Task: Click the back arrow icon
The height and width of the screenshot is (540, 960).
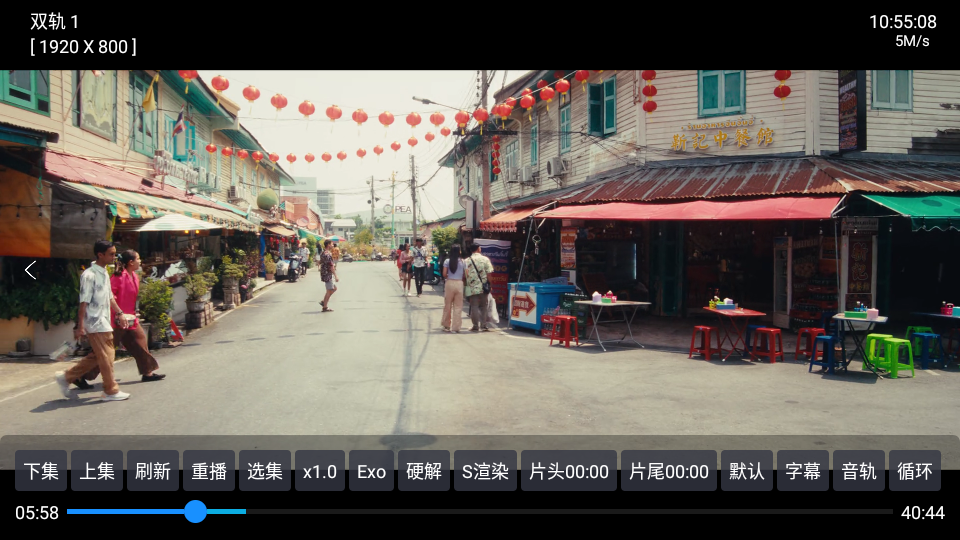Action: pos(30,270)
